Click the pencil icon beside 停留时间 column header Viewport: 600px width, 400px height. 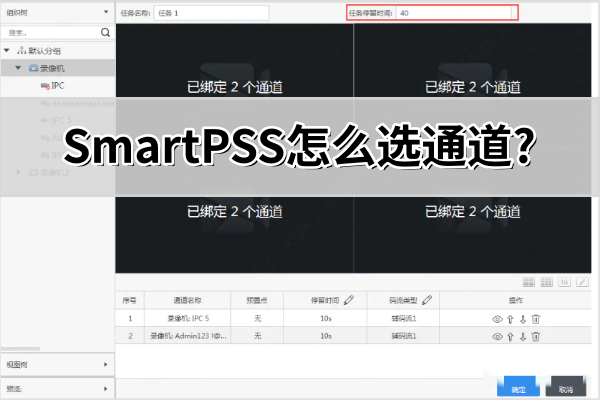349,299
